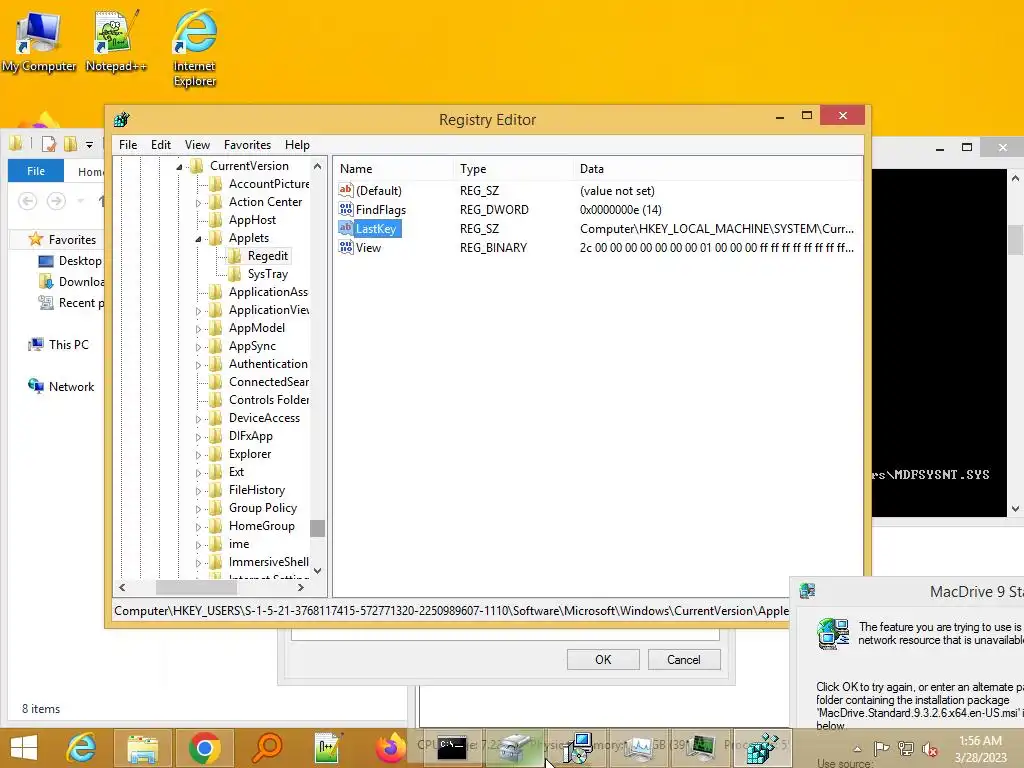This screenshot has height=768, width=1024.
Task: Click the View binary value icon
Action: coord(345,247)
